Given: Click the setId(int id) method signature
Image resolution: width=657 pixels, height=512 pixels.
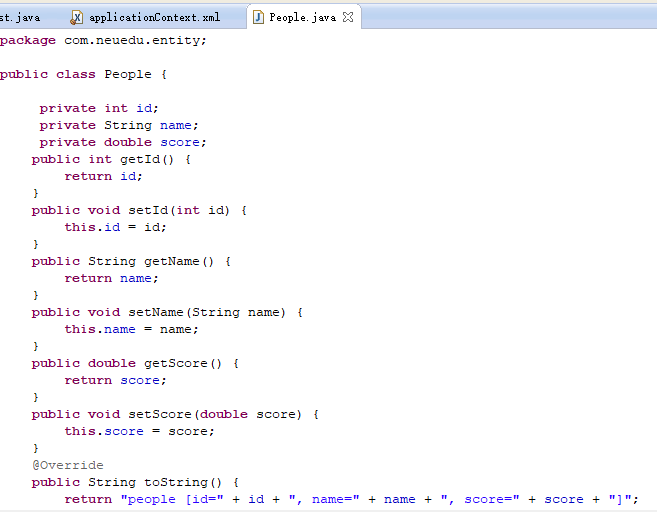Looking at the screenshot, I should pos(179,210).
